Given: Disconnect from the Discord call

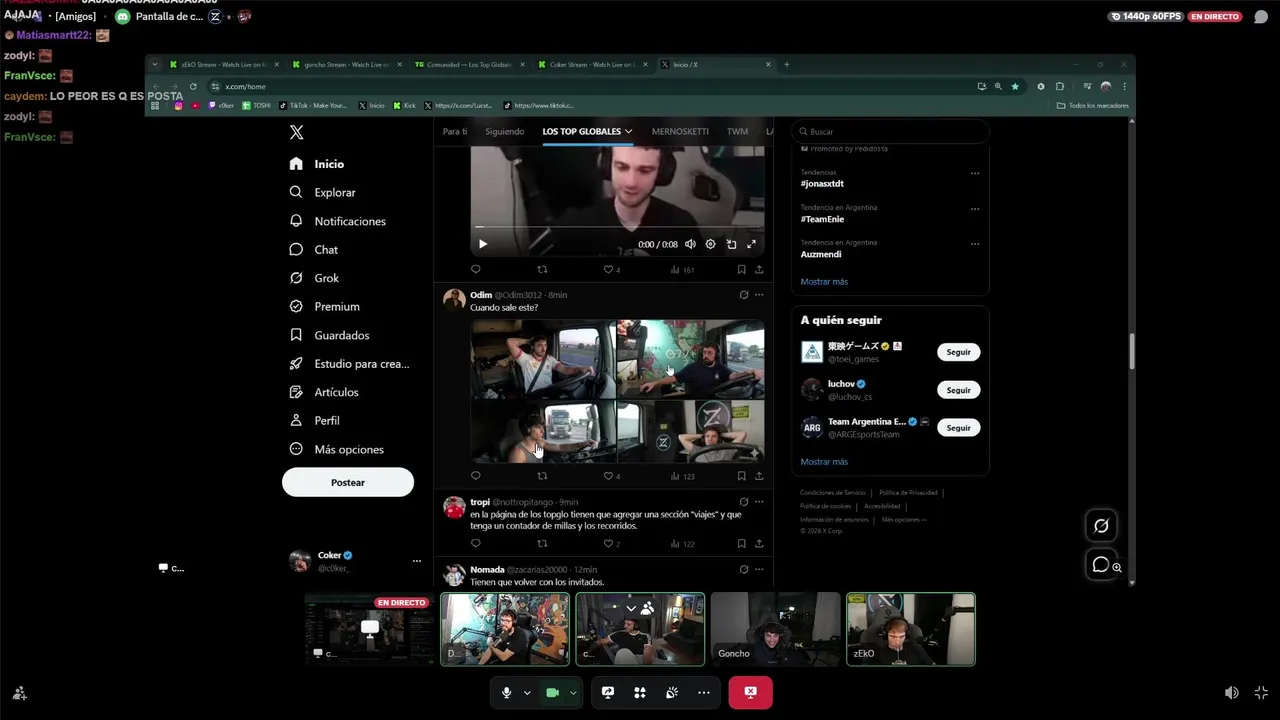Looking at the screenshot, I should 750,692.
